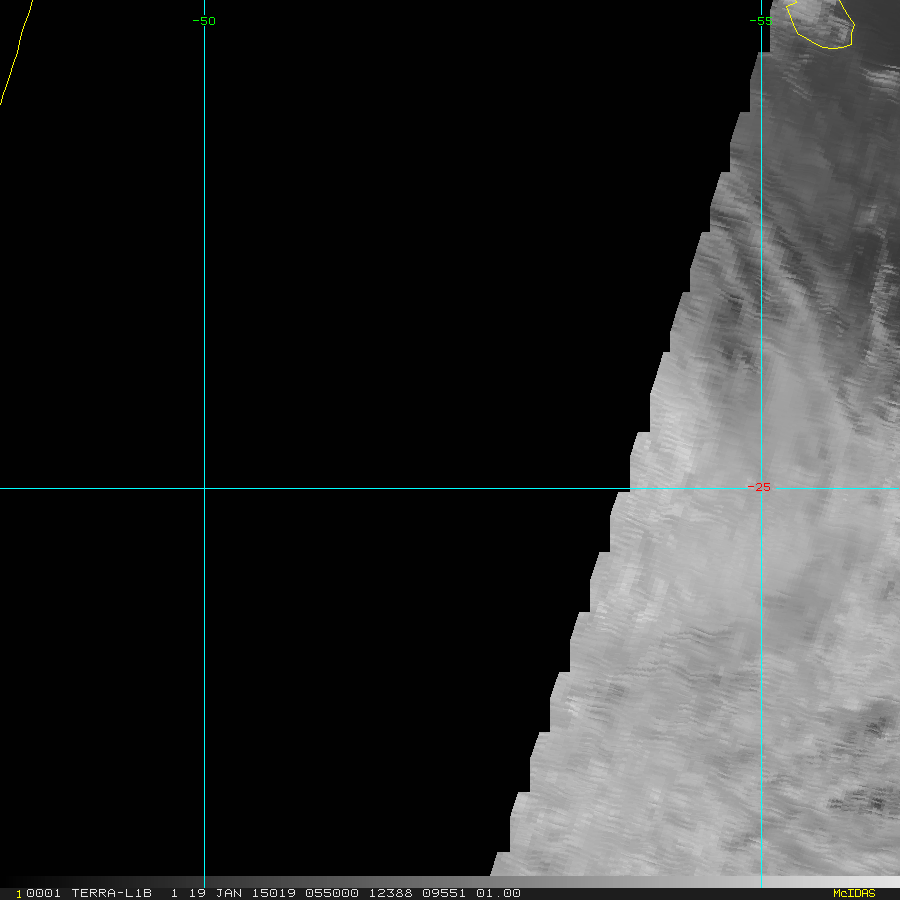Image resolution: width=900 pixels, height=900 pixels.
Task: Click the 01.00 resolution value
Action: [x=498, y=893]
